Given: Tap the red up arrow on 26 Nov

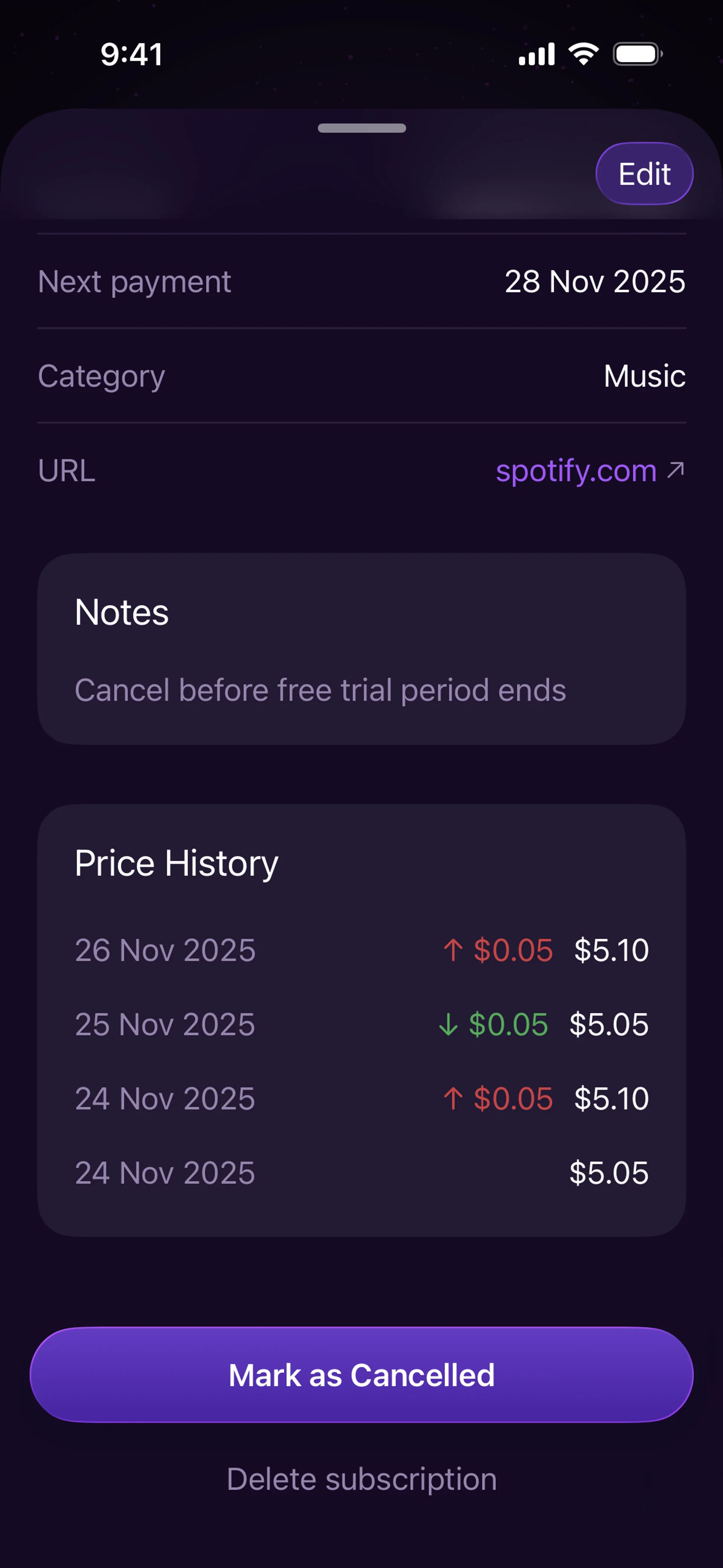Looking at the screenshot, I should coord(453,950).
